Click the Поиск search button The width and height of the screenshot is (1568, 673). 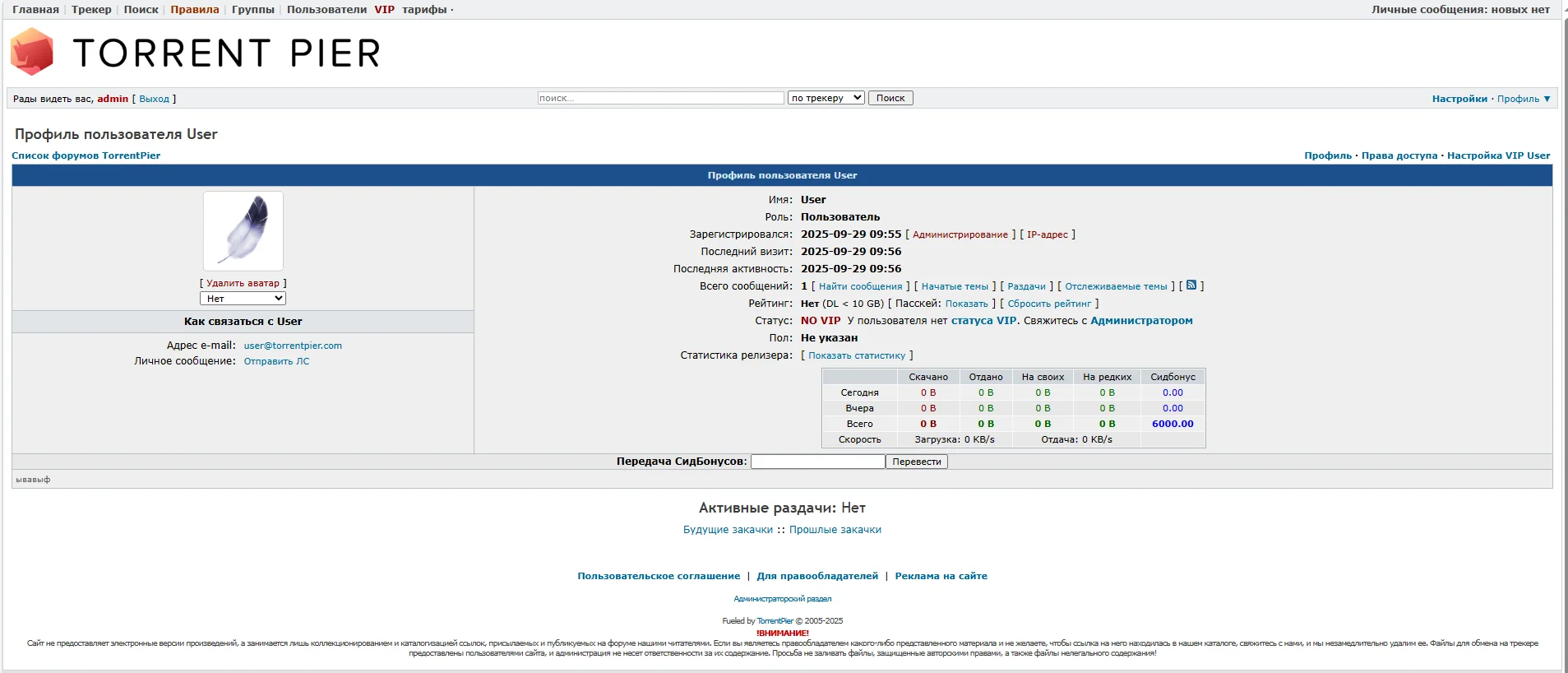(x=890, y=98)
